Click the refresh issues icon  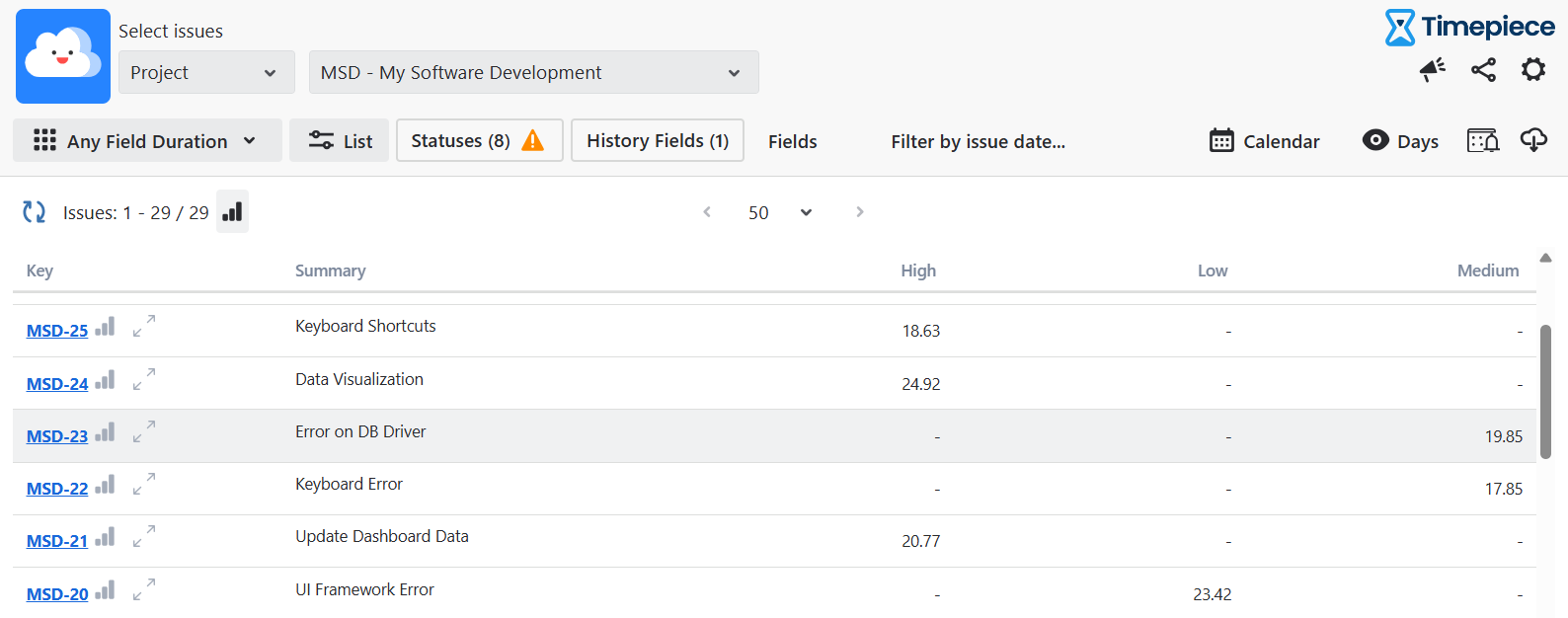pos(35,211)
